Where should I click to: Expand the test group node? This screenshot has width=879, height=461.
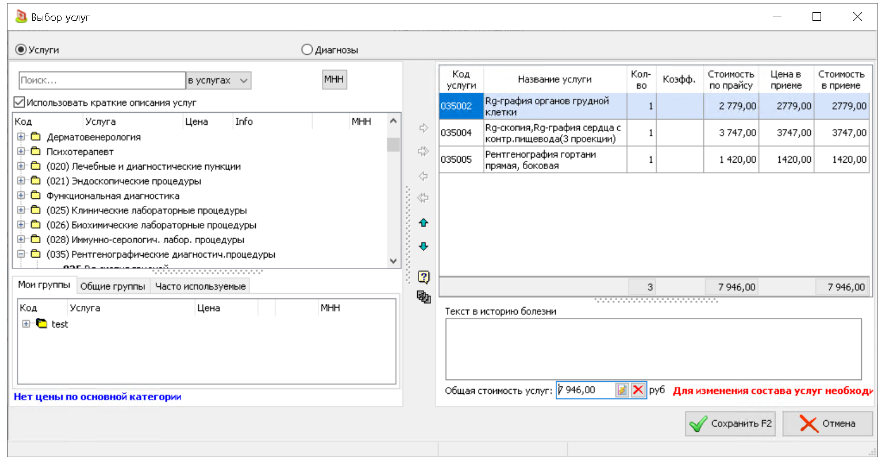pos(25,324)
